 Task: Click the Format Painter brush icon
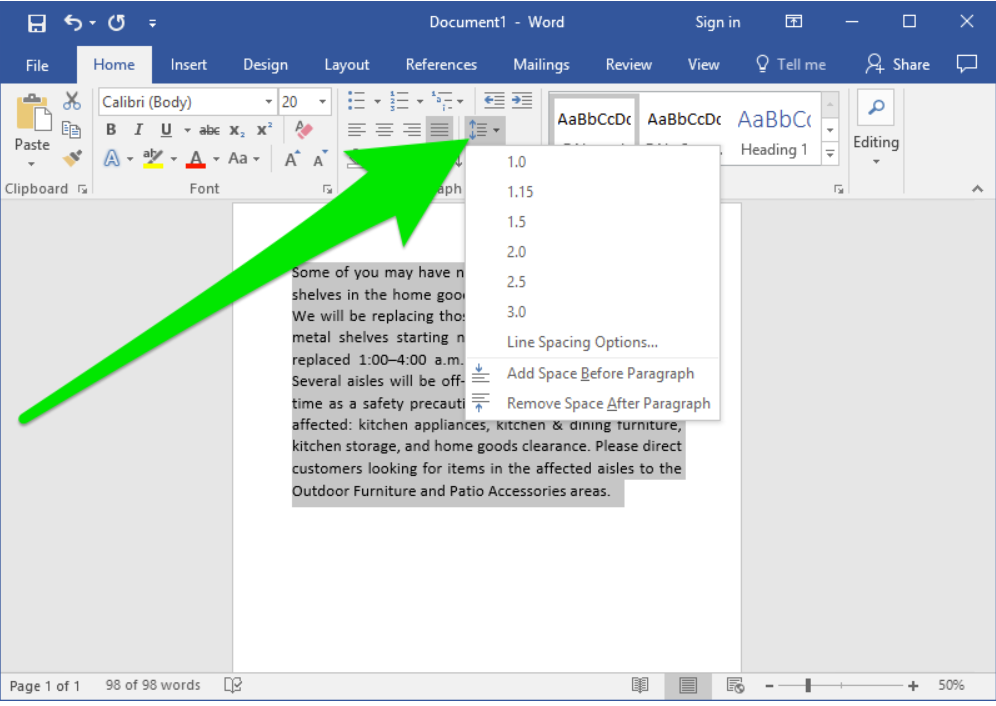coord(72,158)
